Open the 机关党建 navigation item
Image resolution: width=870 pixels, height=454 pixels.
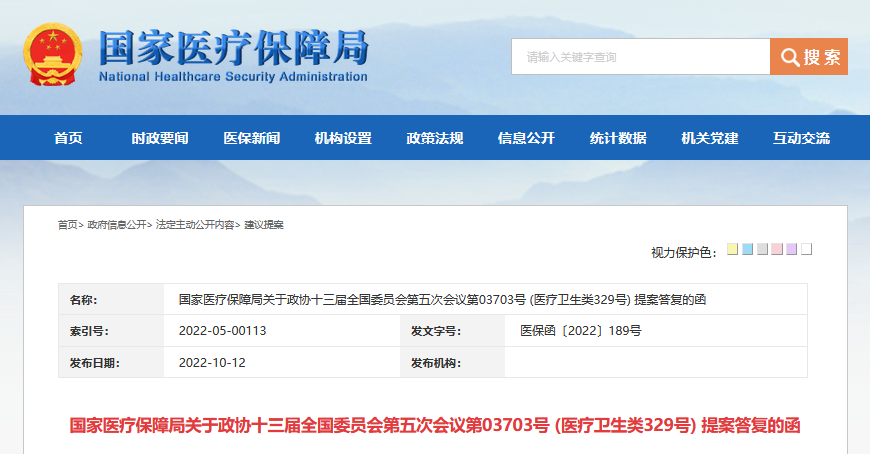click(x=709, y=138)
